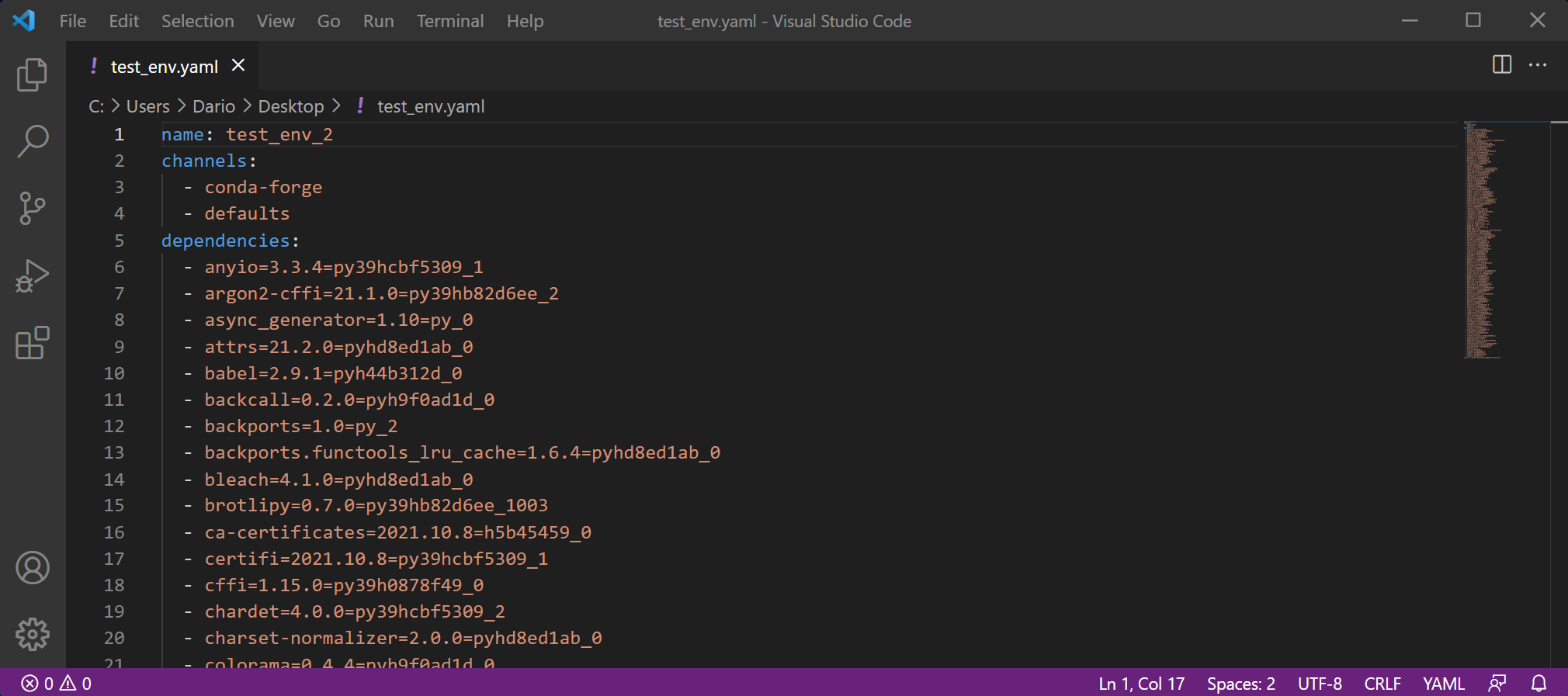
Task: Click the Accounts icon
Action: pos(32,568)
